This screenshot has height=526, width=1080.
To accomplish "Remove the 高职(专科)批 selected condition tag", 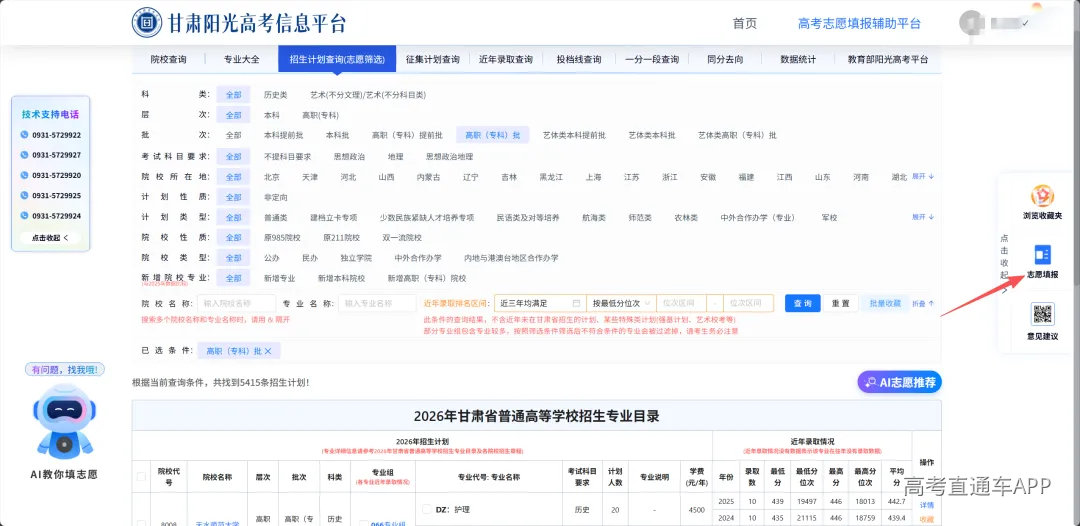I will [268, 351].
